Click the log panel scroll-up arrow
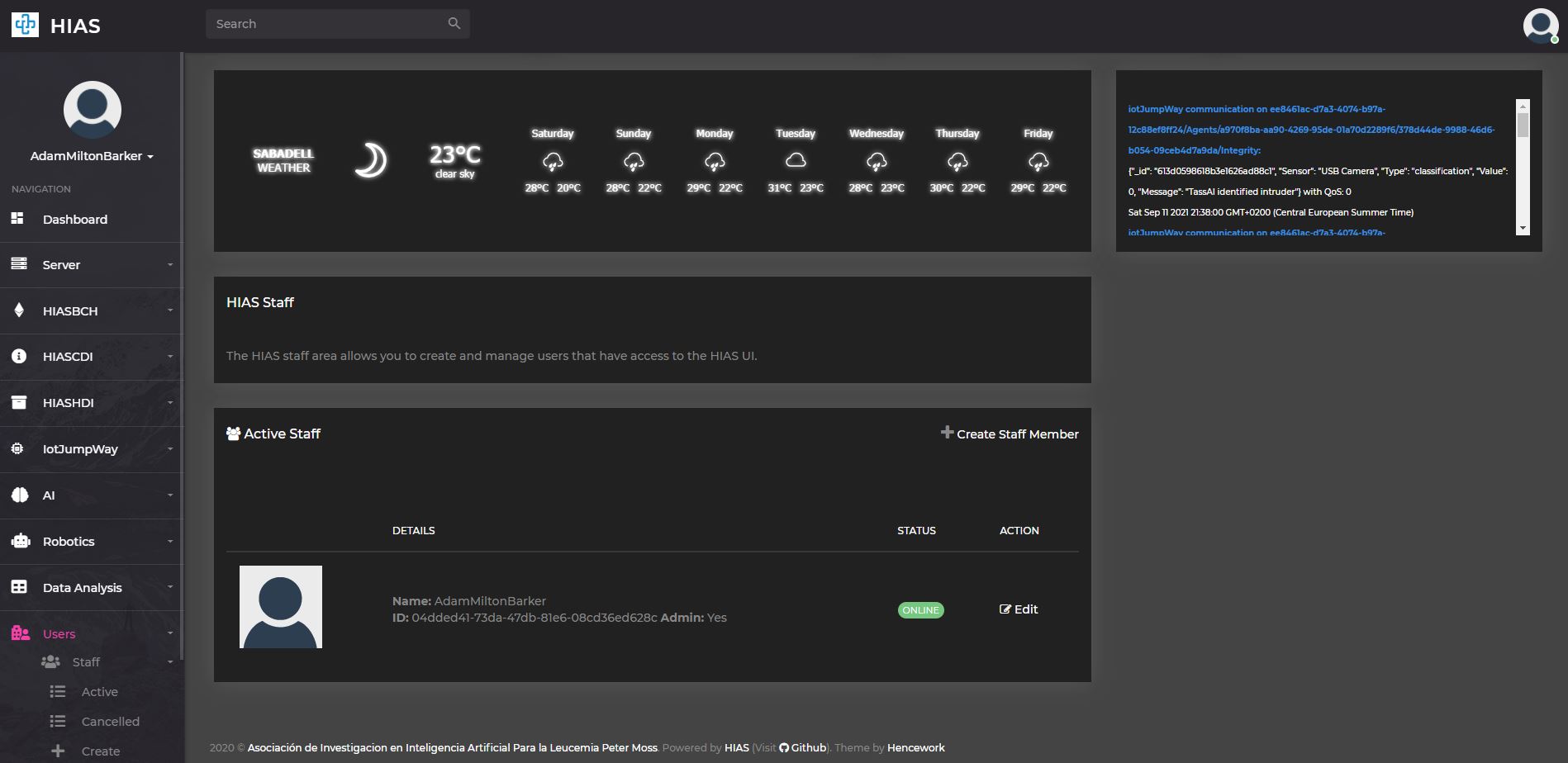The width and height of the screenshot is (1568, 763). pos(1523,106)
